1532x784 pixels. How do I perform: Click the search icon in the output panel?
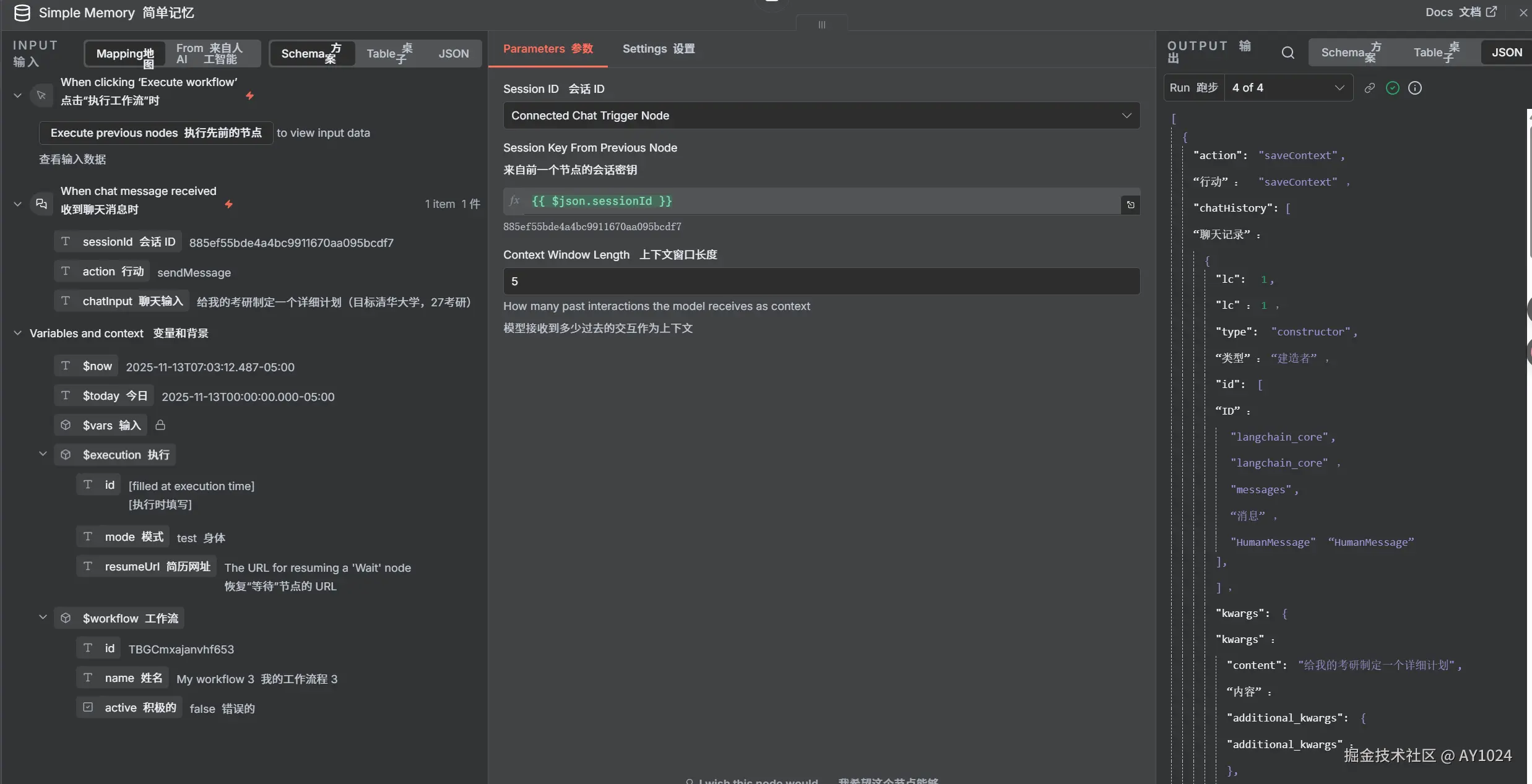pyautogui.click(x=1287, y=53)
